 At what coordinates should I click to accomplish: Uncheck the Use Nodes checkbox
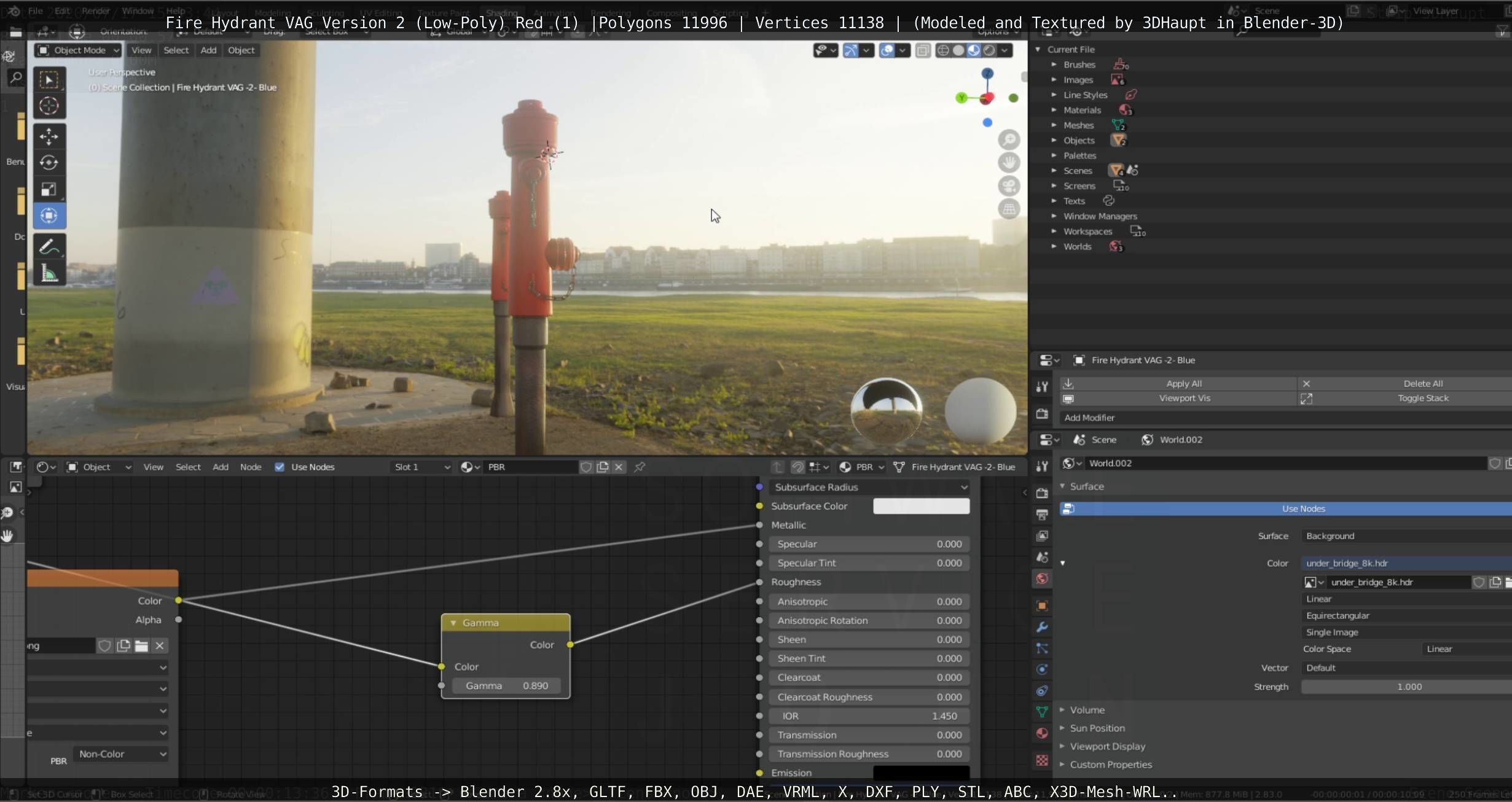click(x=280, y=467)
